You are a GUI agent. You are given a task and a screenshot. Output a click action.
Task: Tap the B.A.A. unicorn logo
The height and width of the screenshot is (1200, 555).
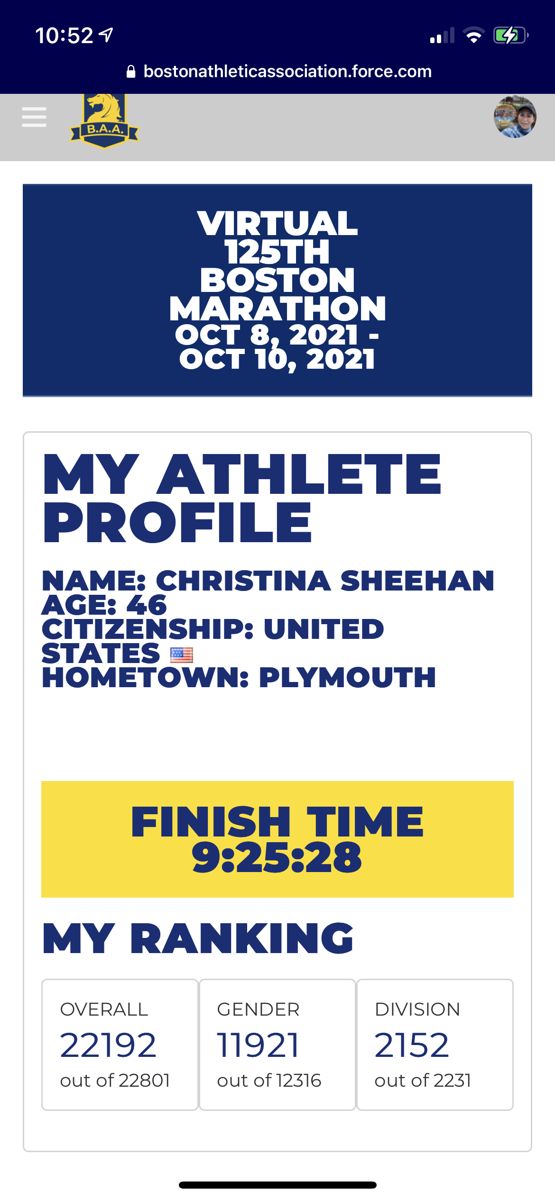click(104, 120)
